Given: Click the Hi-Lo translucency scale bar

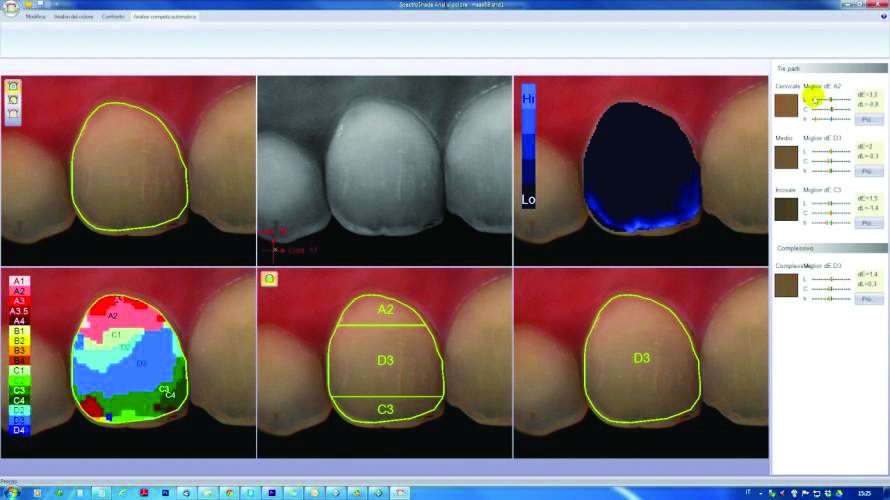Looking at the screenshot, I should [530, 145].
